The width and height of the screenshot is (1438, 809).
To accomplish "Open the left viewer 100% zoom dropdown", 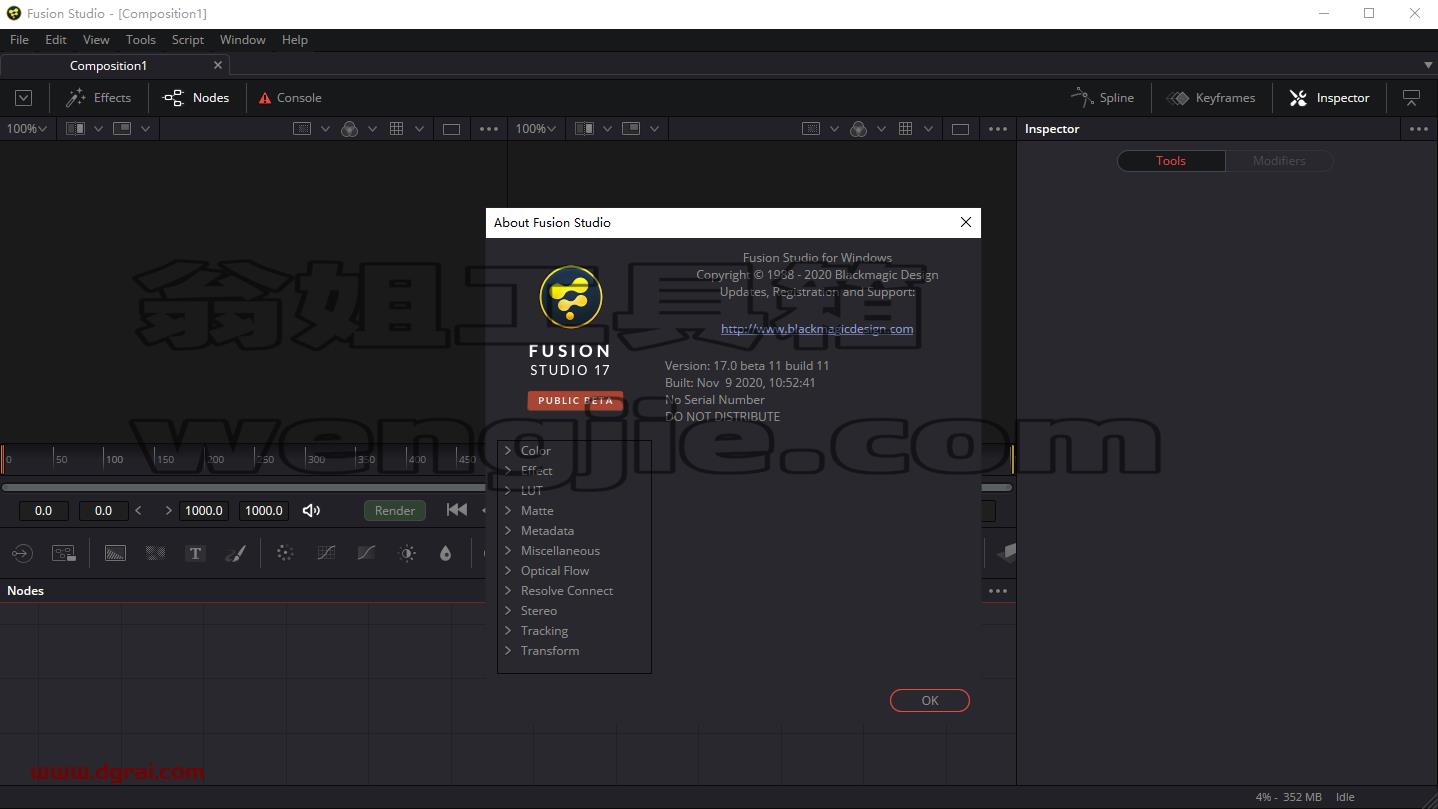I will coord(26,128).
